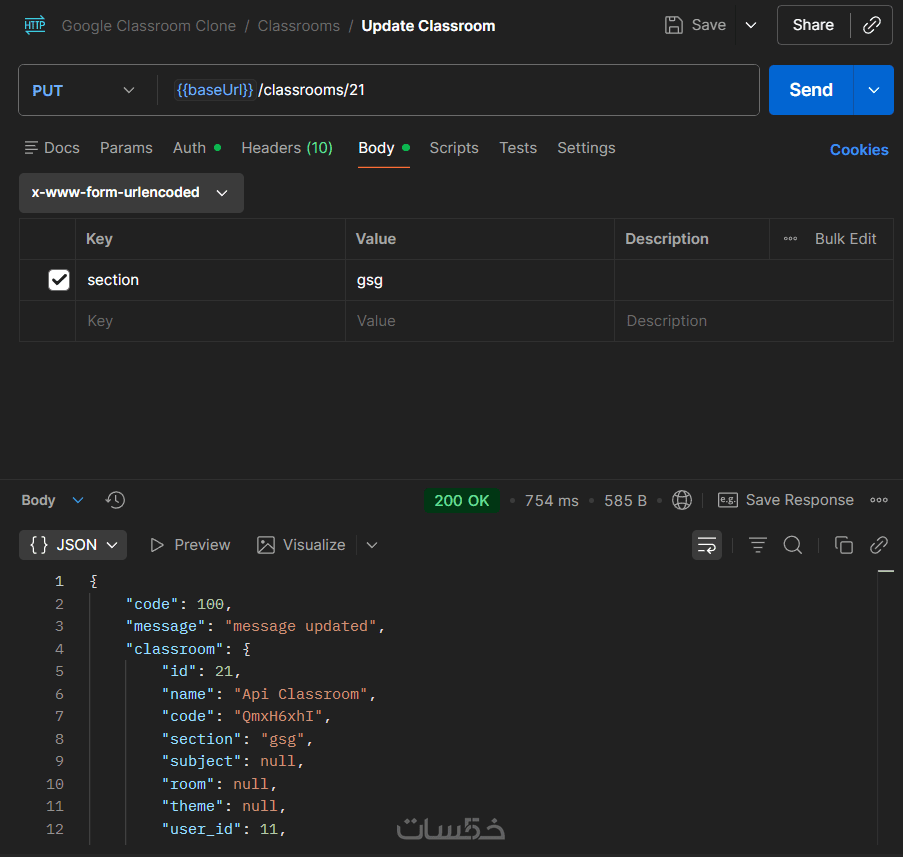Edit the gsg value cell

[480, 280]
